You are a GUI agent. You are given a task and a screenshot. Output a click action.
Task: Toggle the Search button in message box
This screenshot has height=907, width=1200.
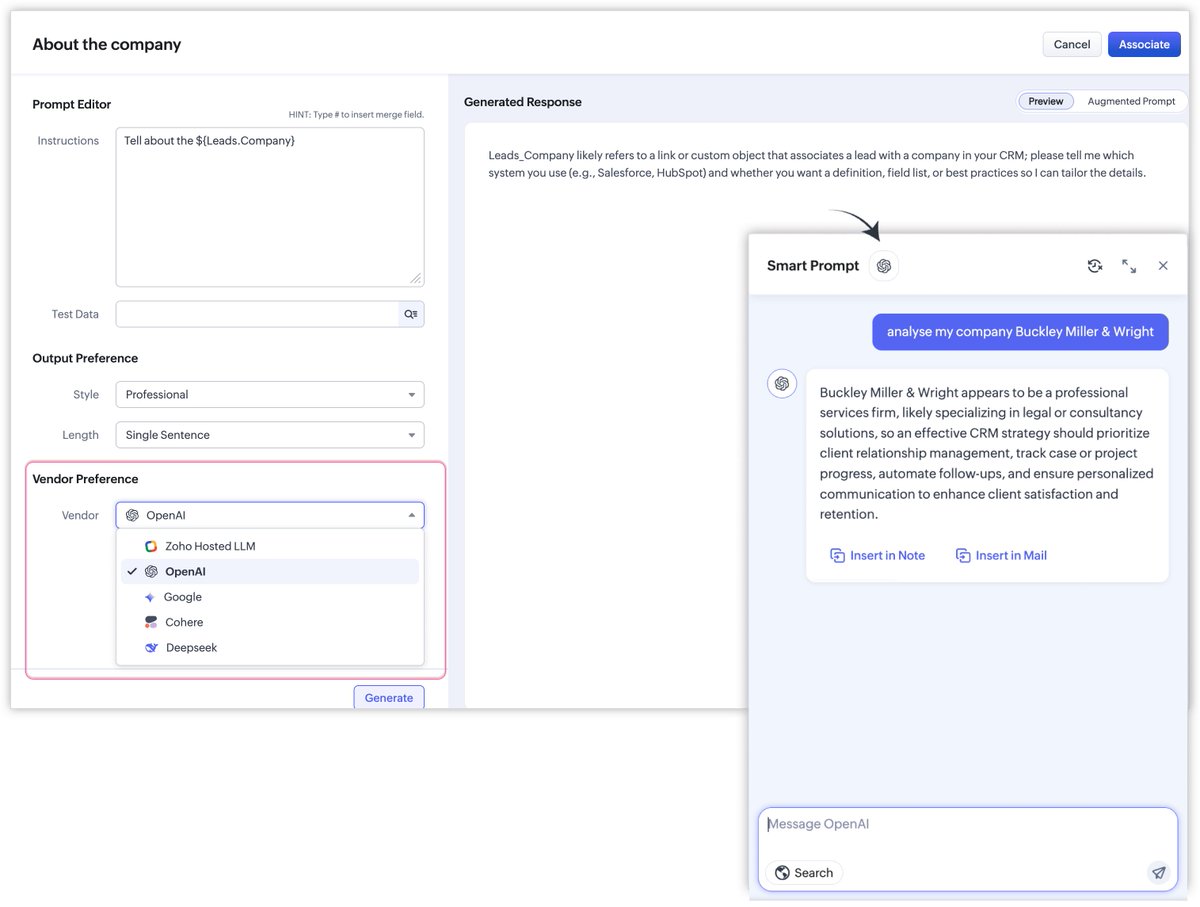(x=804, y=873)
